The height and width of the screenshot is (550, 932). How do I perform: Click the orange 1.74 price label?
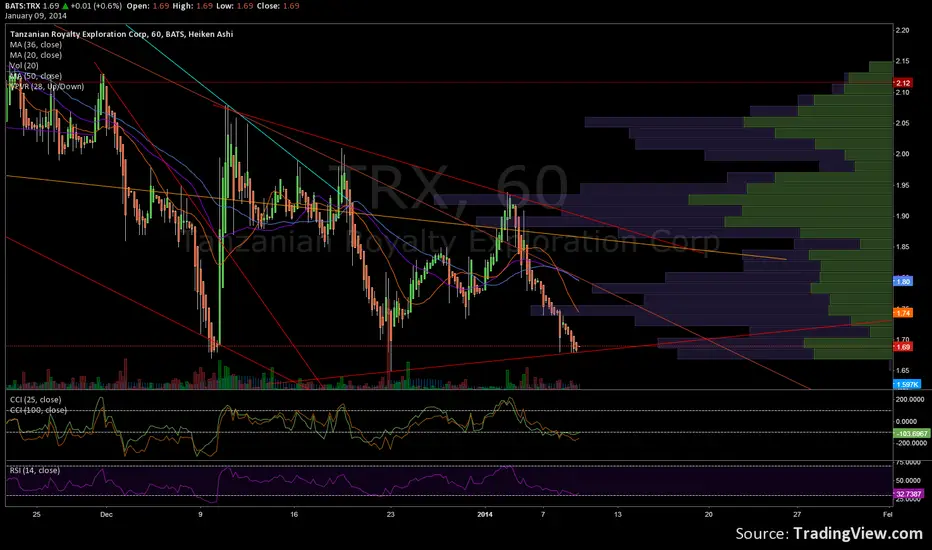(902, 313)
